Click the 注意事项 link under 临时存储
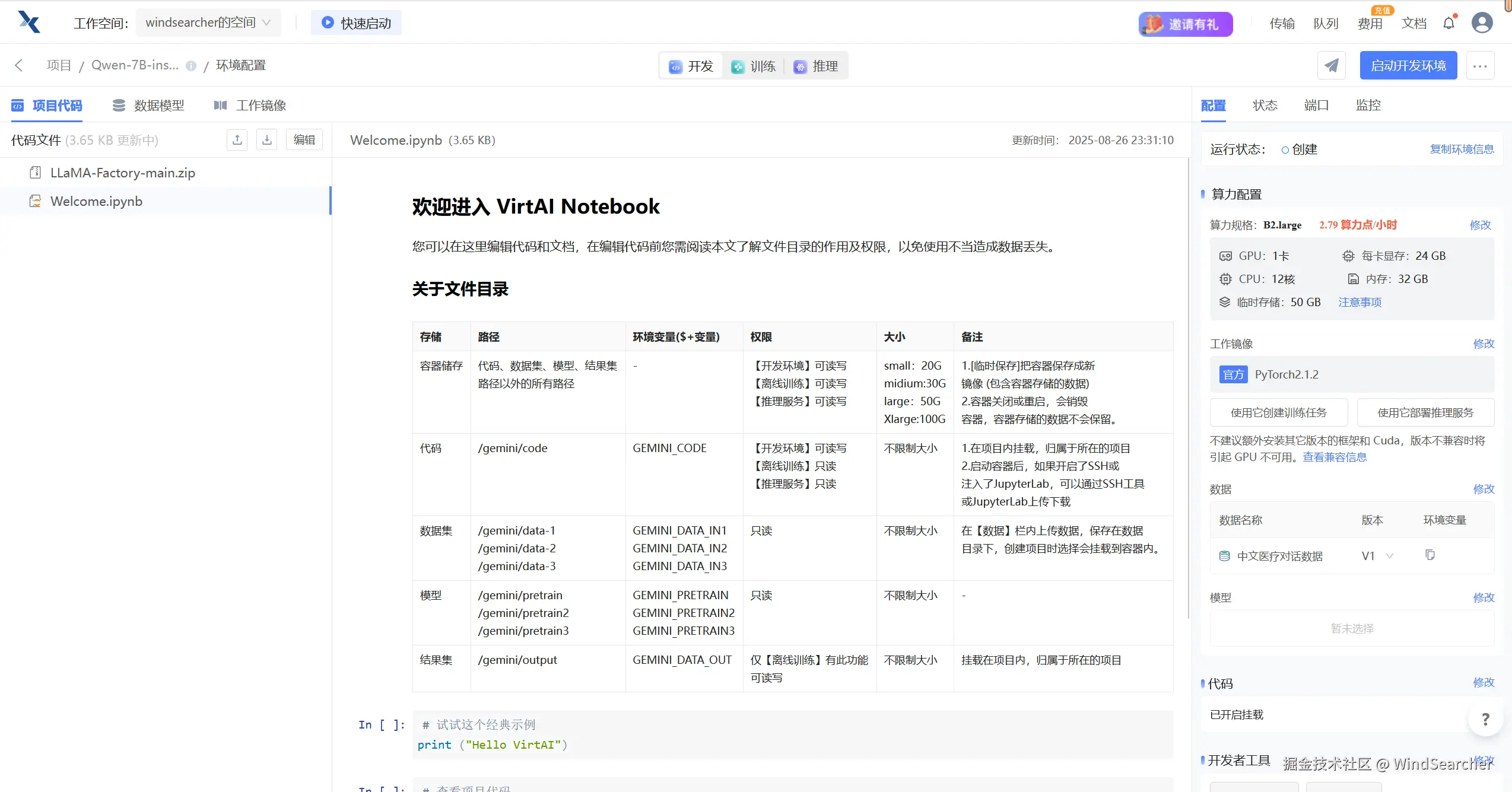This screenshot has height=792, width=1512. coord(1359,302)
